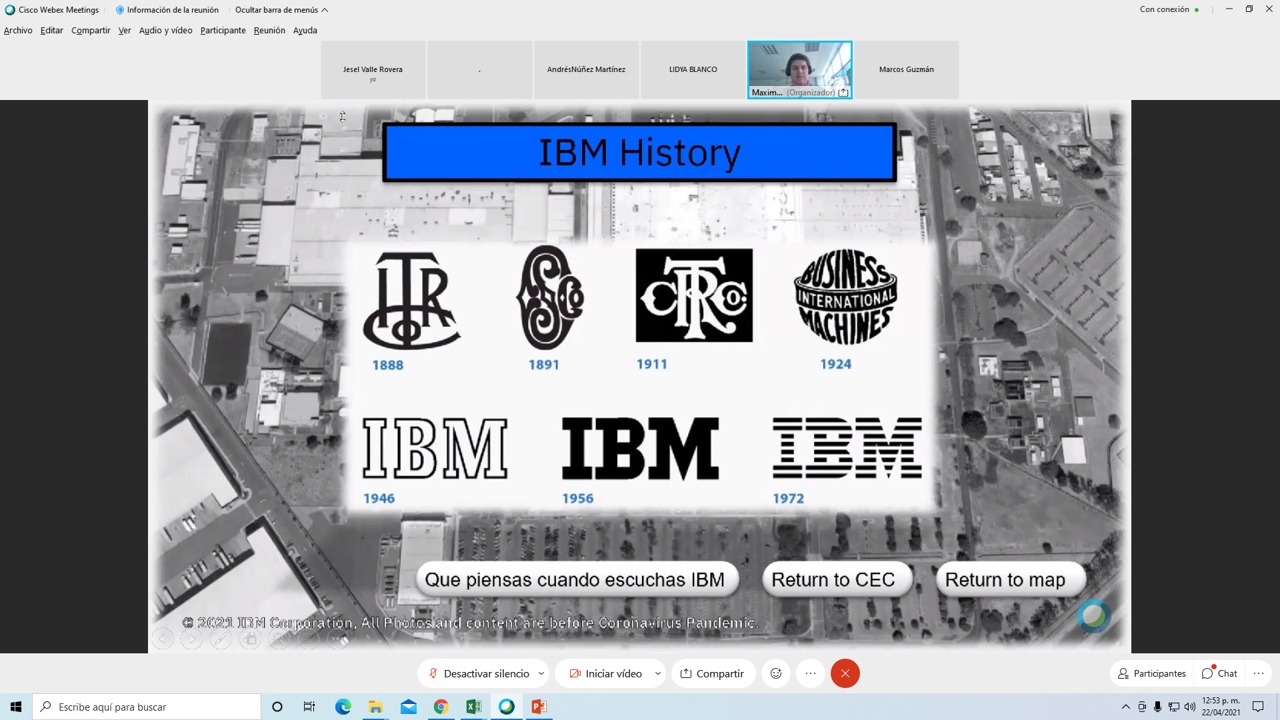Open Google Chrome from taskbar
This screenshot has width=1280, height=720.
(x=441, y=707)
